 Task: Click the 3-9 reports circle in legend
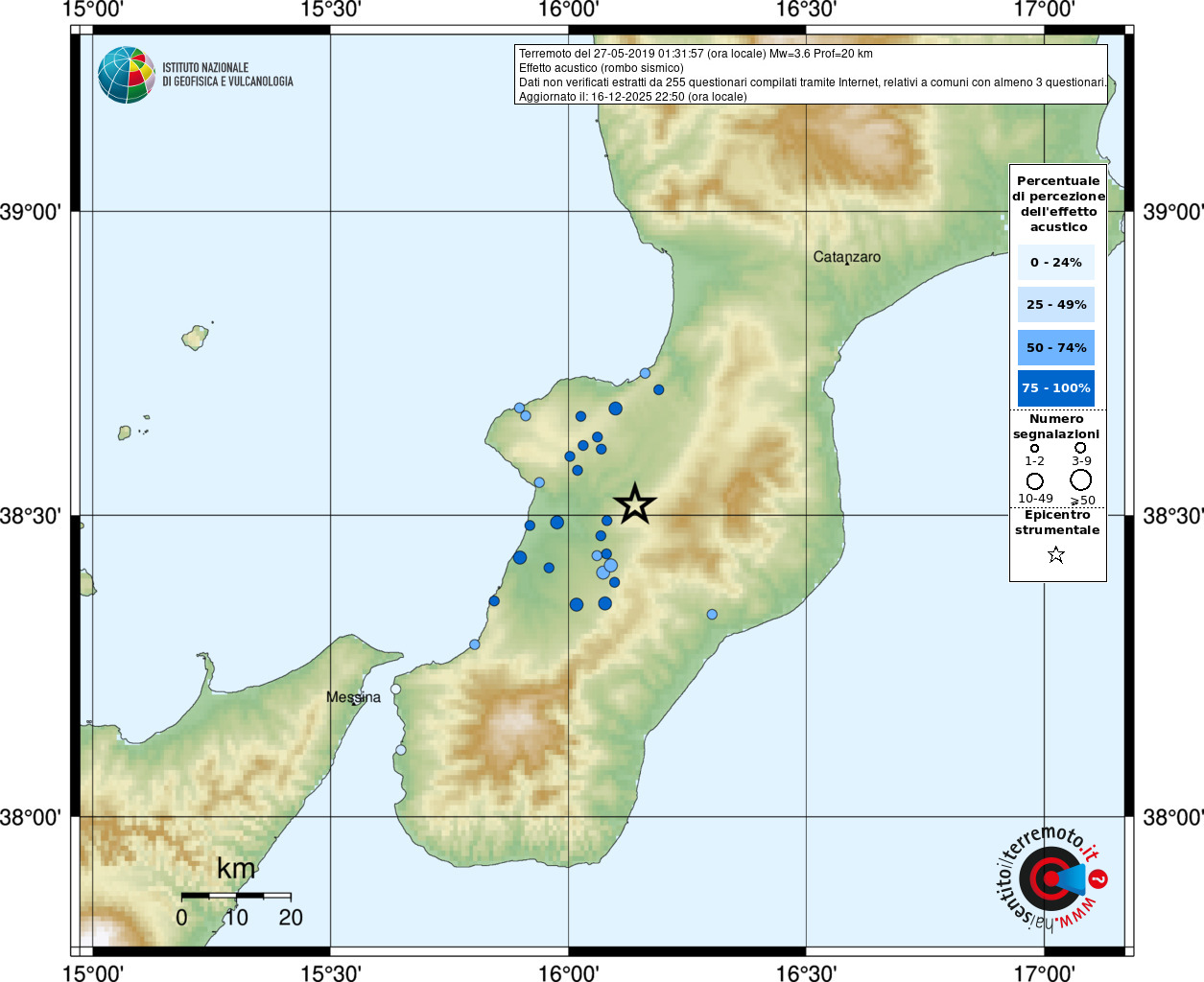1080,448
